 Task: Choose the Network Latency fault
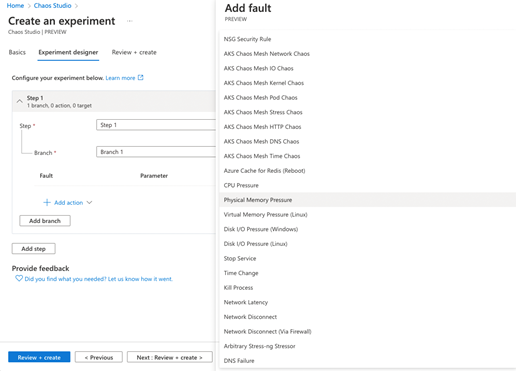tap(368, 302)
